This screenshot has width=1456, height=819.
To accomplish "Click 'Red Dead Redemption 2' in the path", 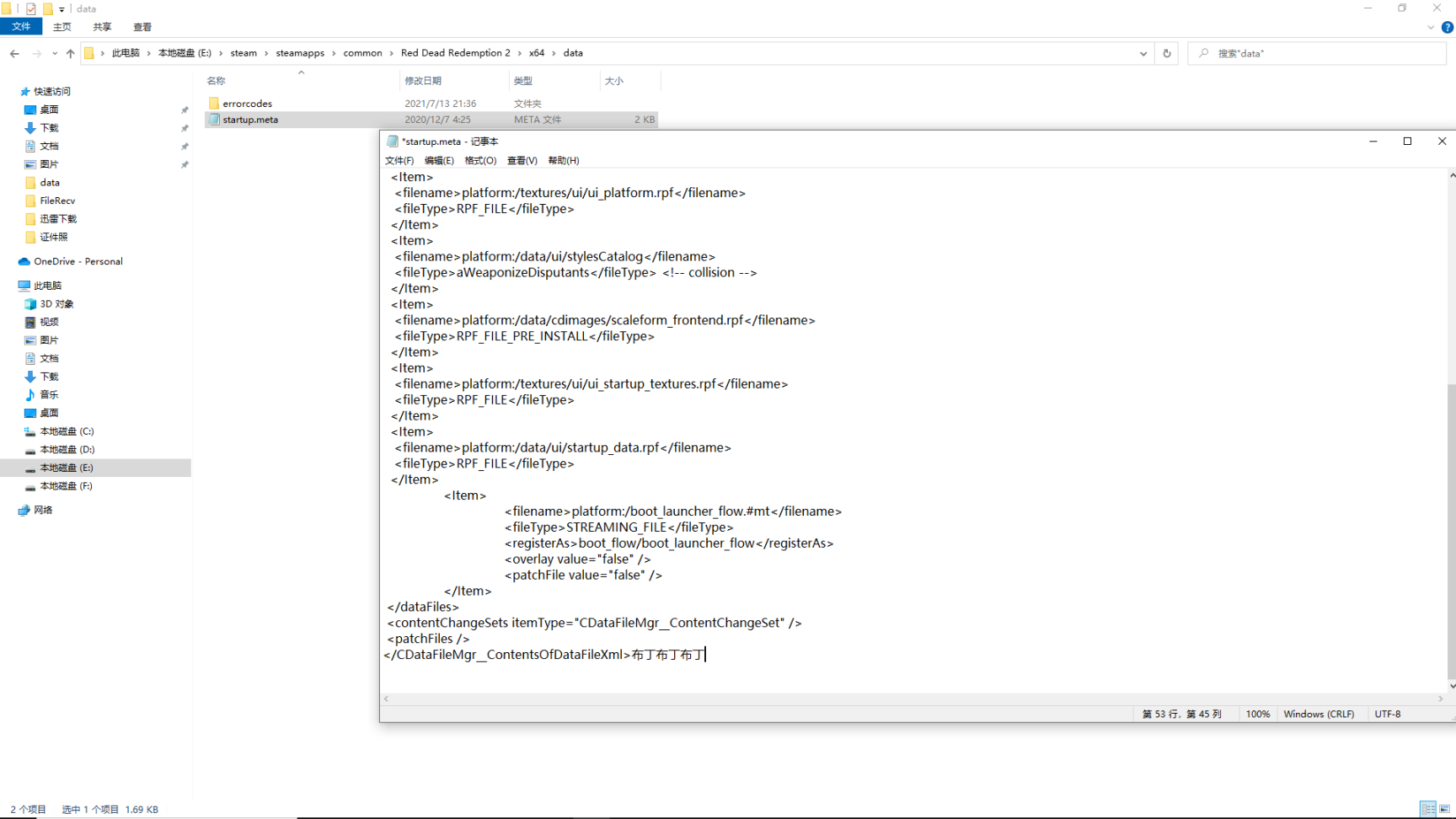I will click(x=455, y=53).
